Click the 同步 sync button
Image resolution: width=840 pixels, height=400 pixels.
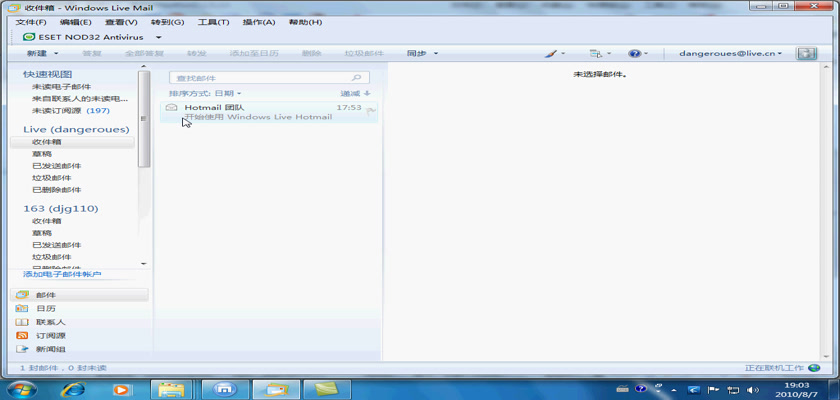pos(417,53)
